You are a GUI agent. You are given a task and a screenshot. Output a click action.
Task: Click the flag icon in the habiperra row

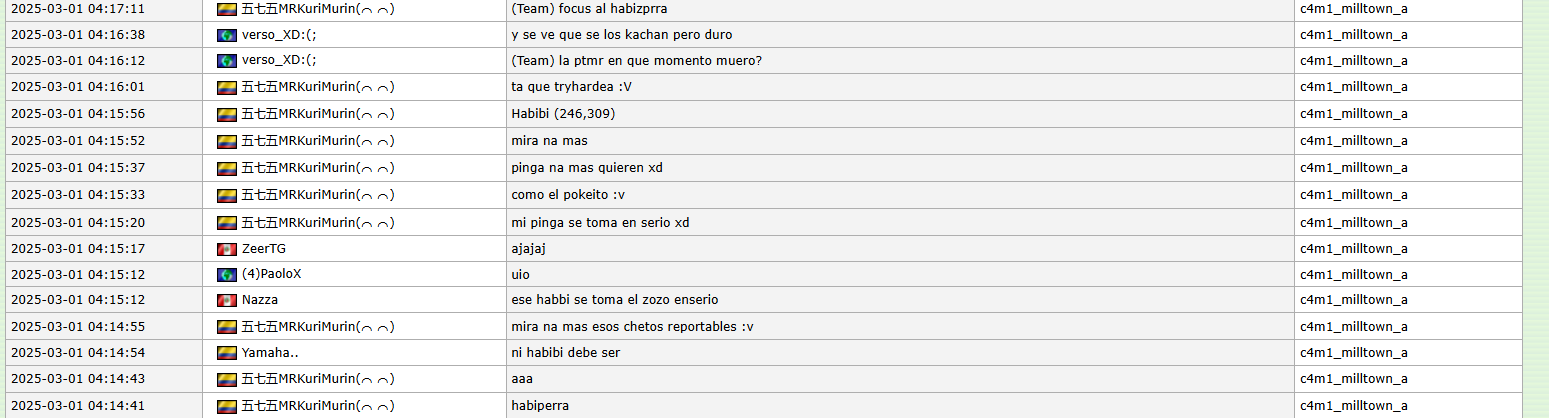[x=227, y=405]
